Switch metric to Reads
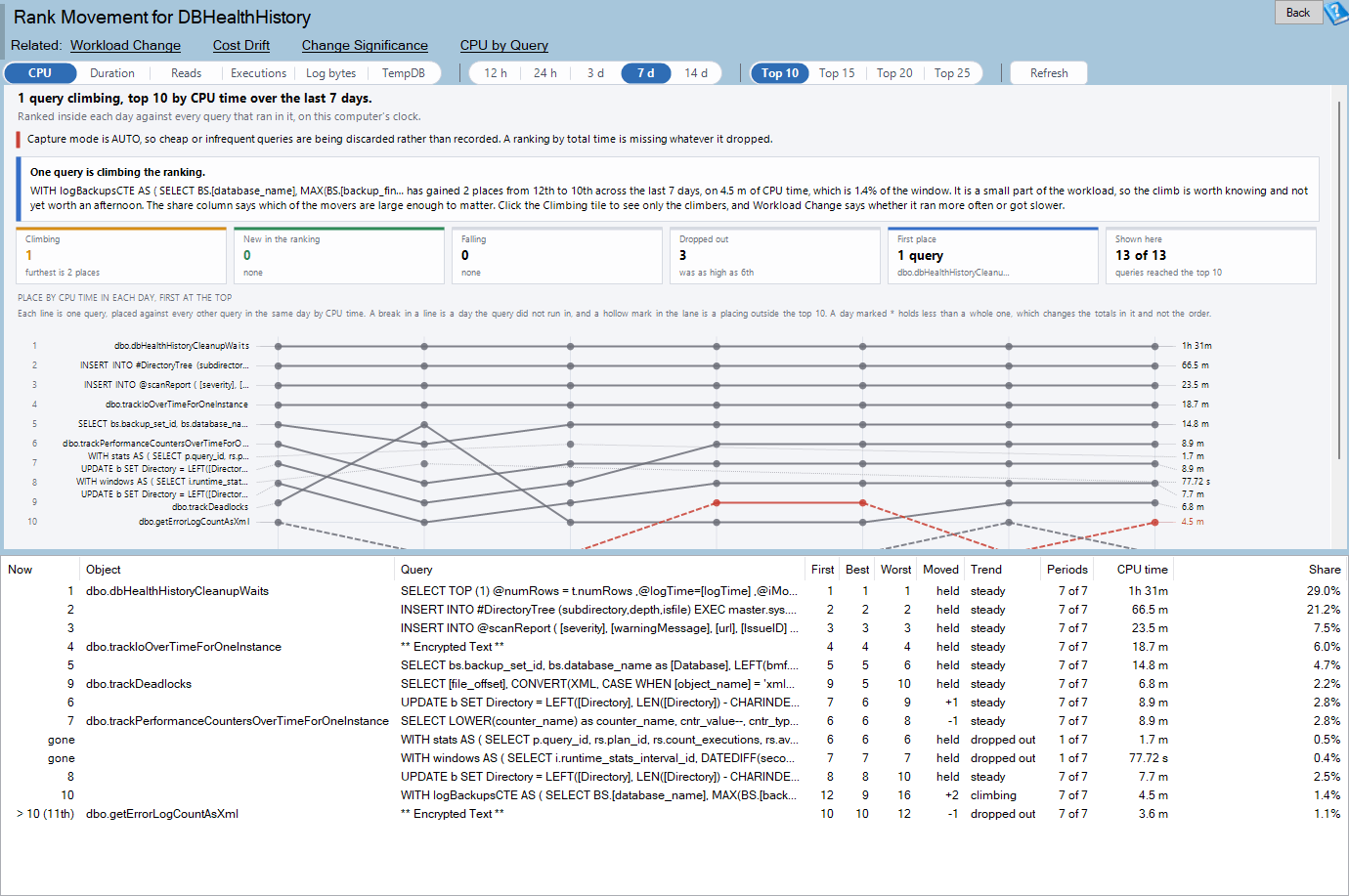This screenshot has width=1349, height=896. [x=186, y=73]
